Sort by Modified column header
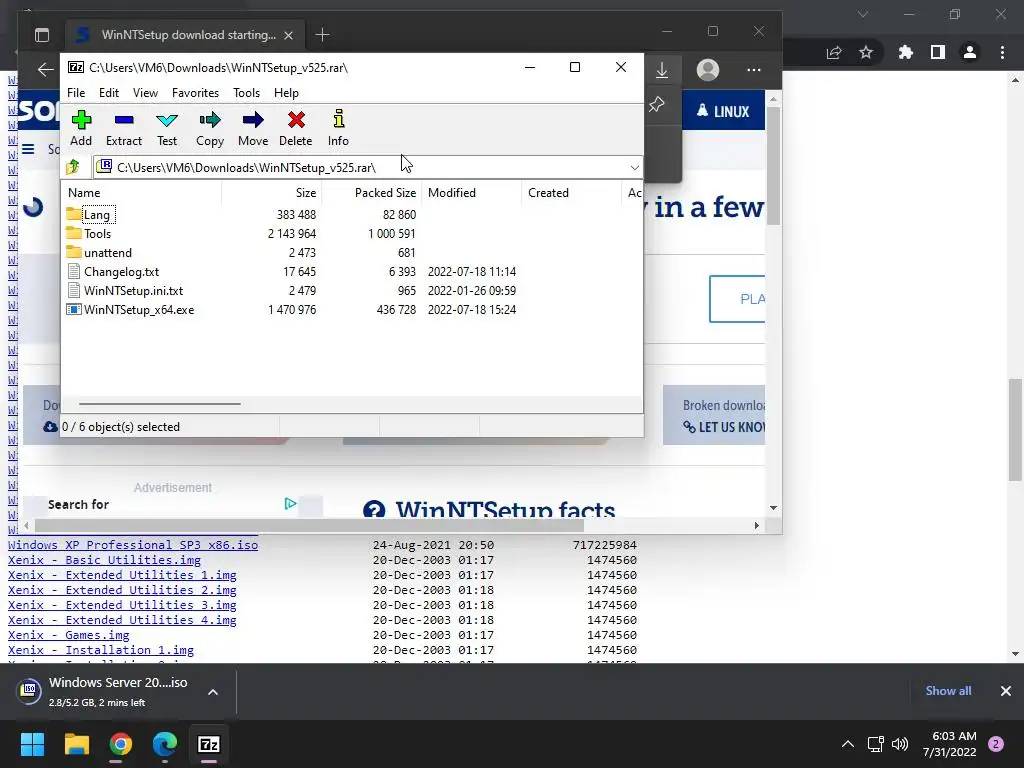The width and height of the screenshot is (1024, 768). [452, 193]
